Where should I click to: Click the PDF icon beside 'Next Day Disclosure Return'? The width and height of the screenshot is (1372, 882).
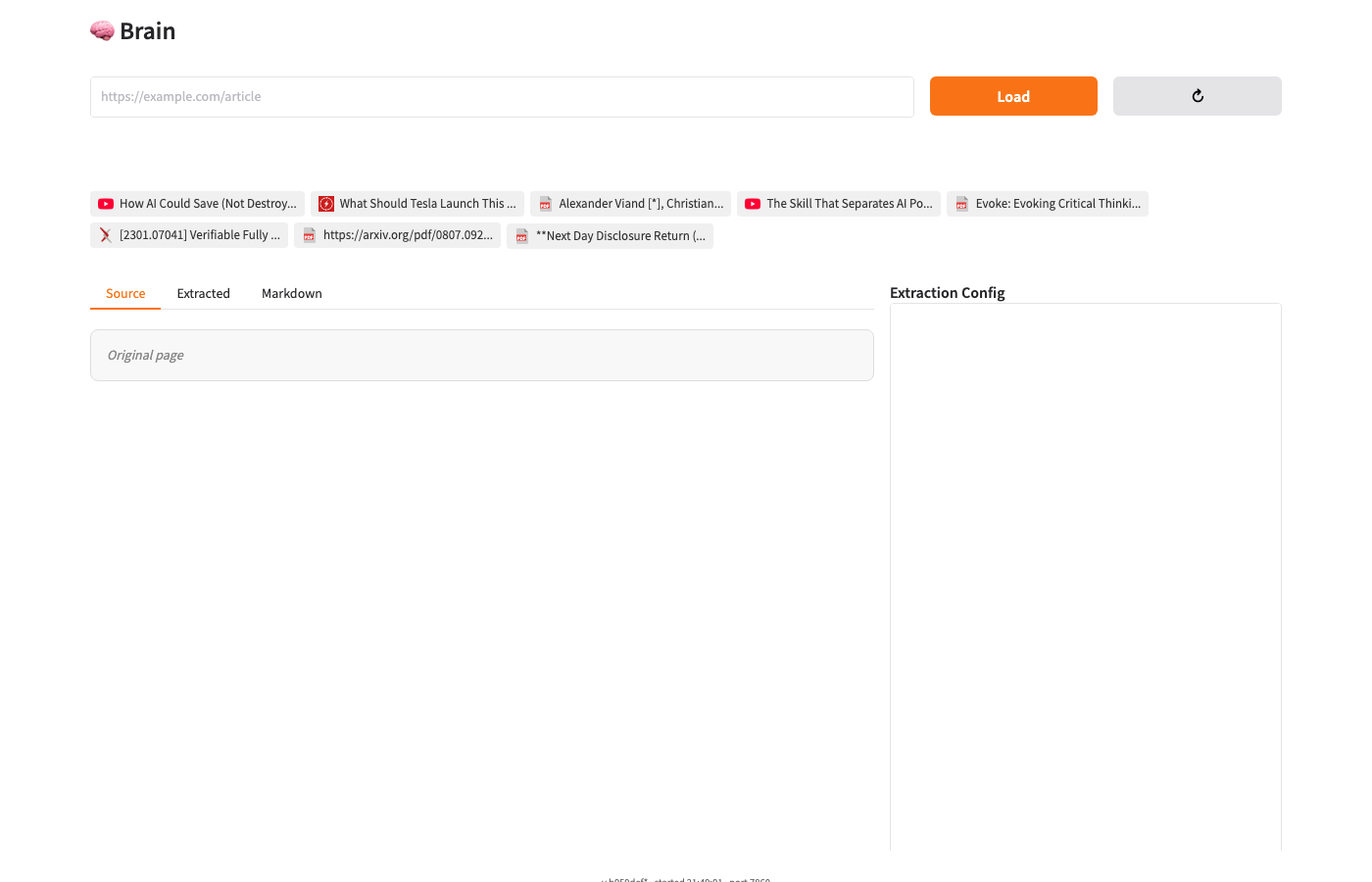522,236
